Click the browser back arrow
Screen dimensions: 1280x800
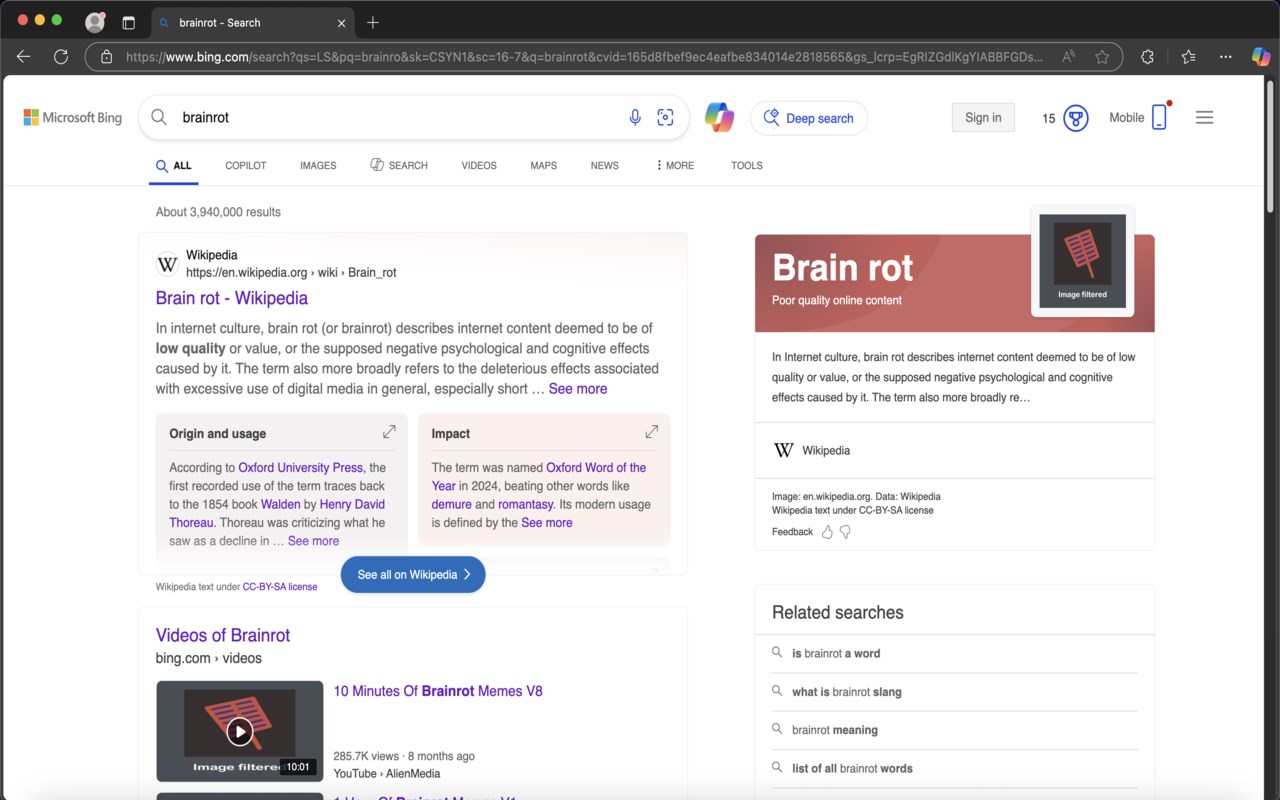click(24, 57)
